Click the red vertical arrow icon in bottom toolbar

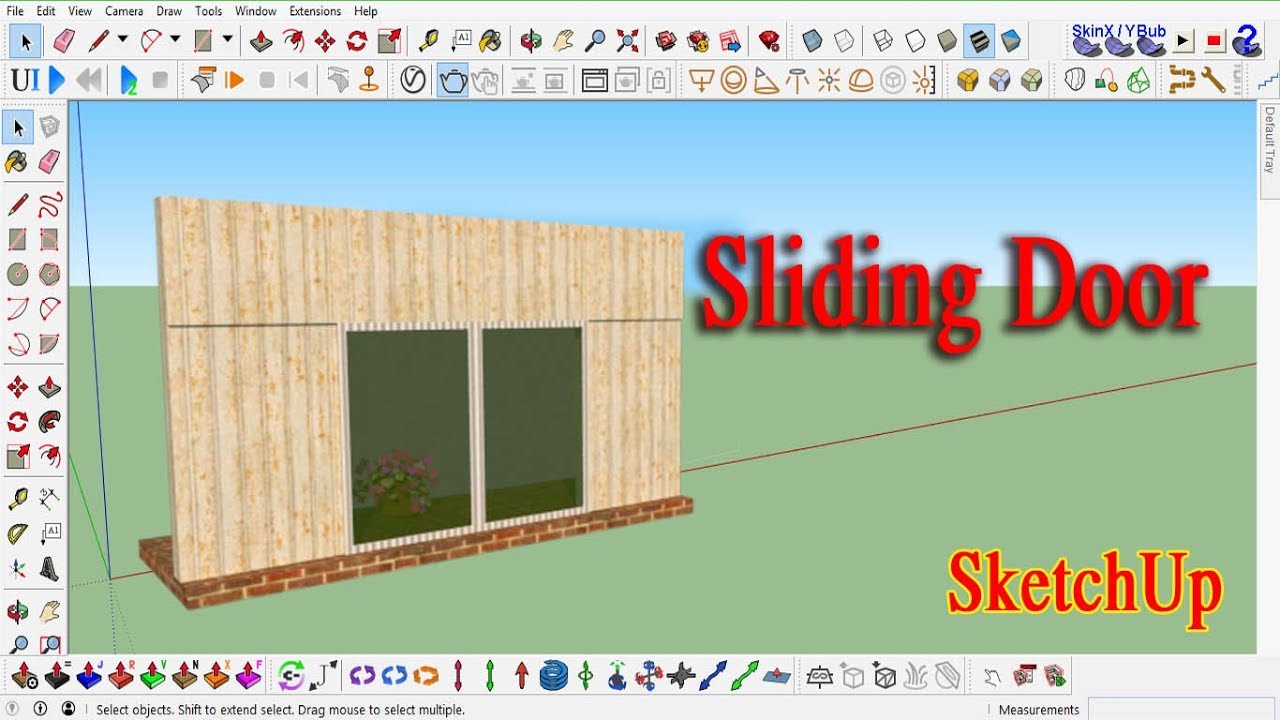(521, 675)
